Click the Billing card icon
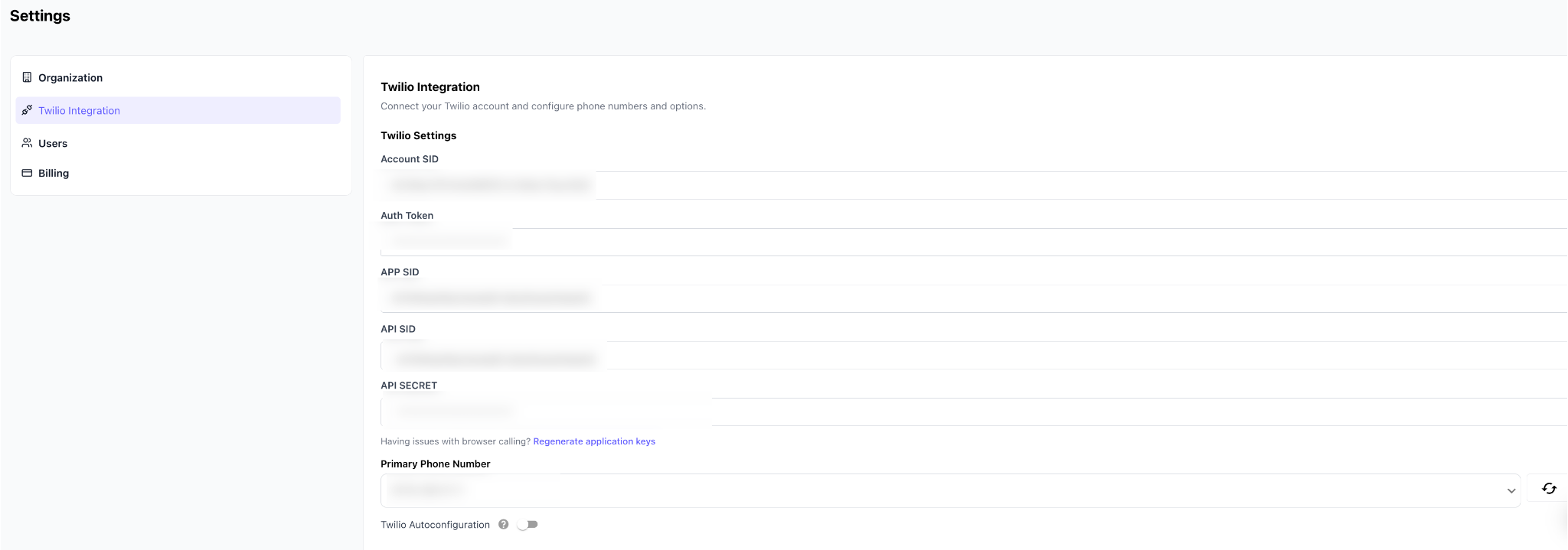This screenshot has width=1568, height=550. tap(27, 173)
